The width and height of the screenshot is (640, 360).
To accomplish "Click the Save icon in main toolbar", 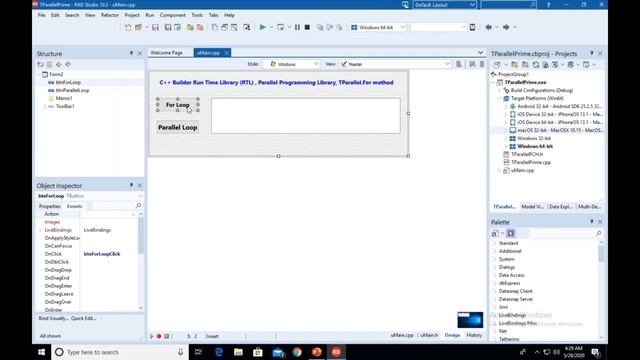I will (x=155, y=27).
